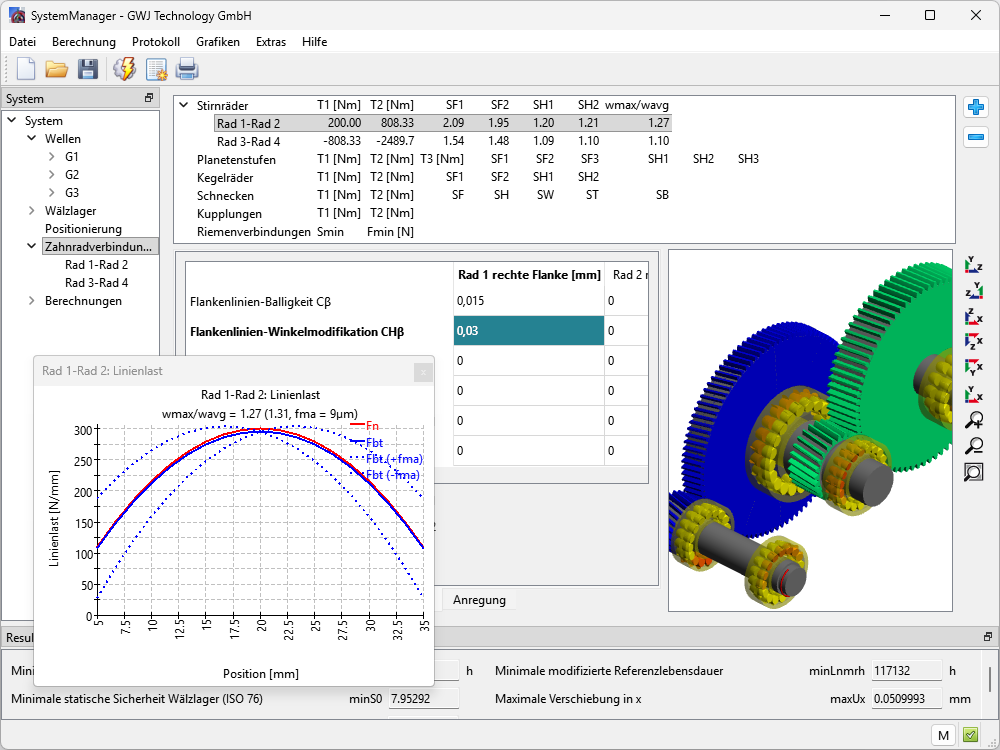Run calculation with the lightning gear icon
1000x750 pixels.
click(x=125, y=69)
